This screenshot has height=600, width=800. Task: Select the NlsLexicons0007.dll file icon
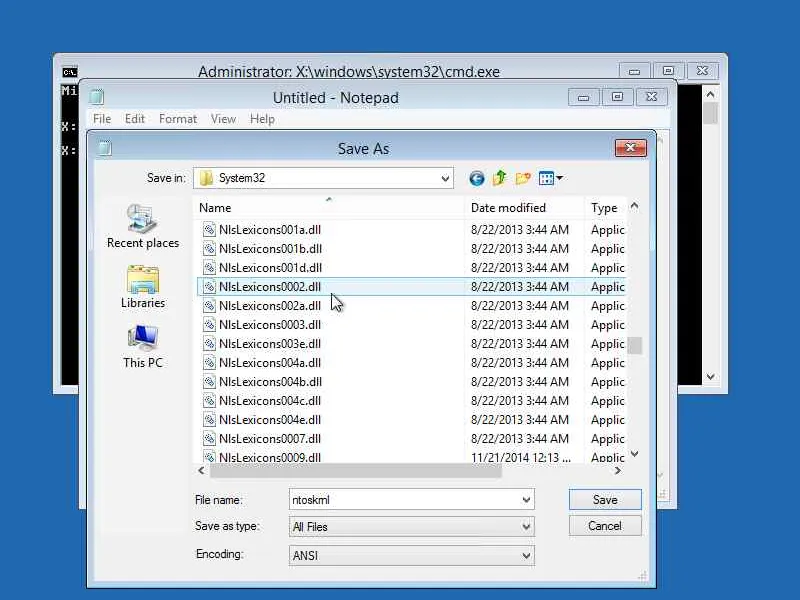click(209, 438)
